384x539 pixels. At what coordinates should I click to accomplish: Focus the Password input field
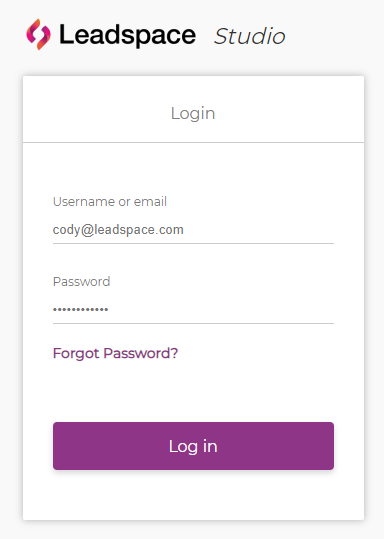click(193, 309)
